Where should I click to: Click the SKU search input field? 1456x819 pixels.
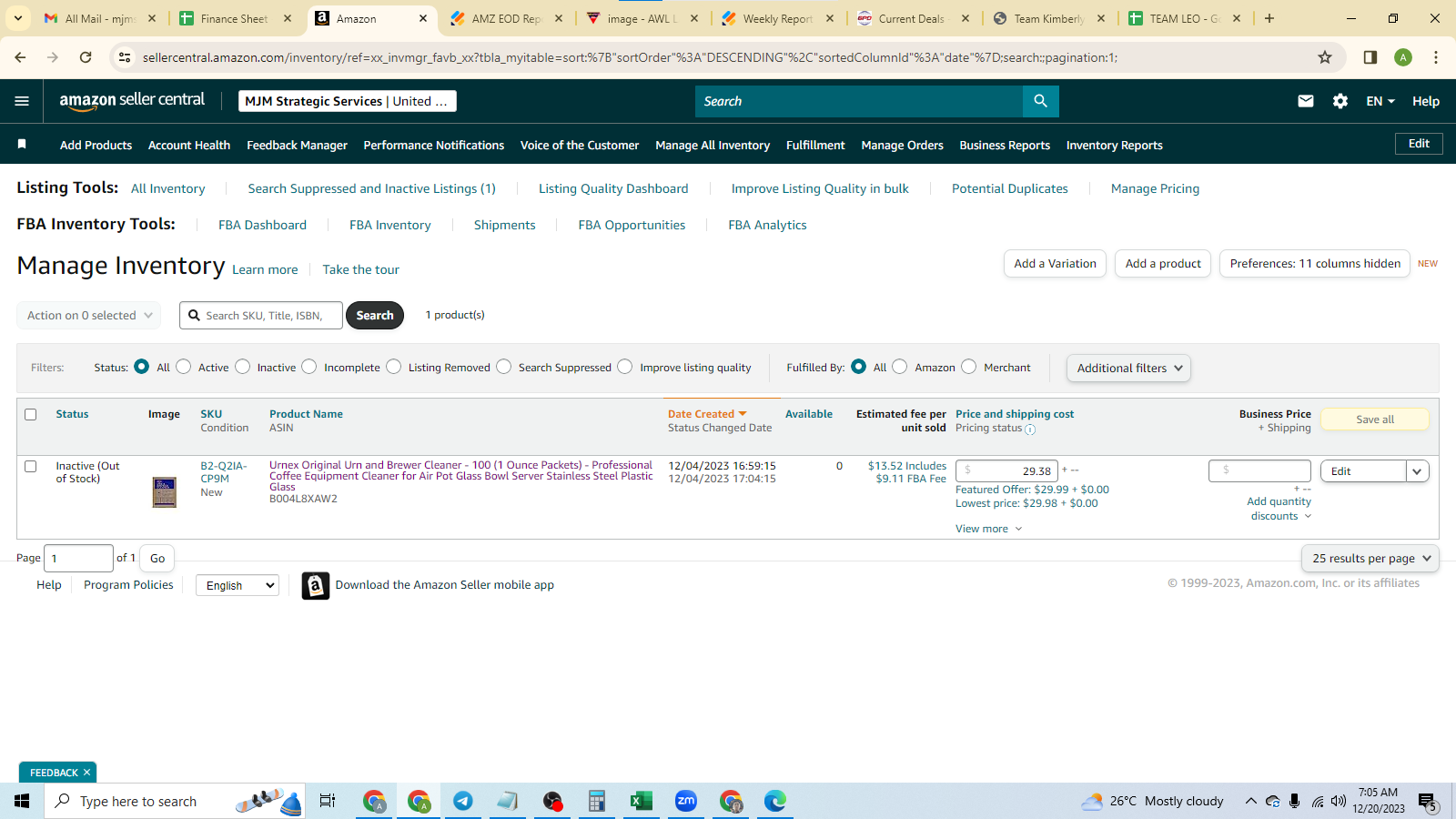pyautogui.click(x=261, y=315)
